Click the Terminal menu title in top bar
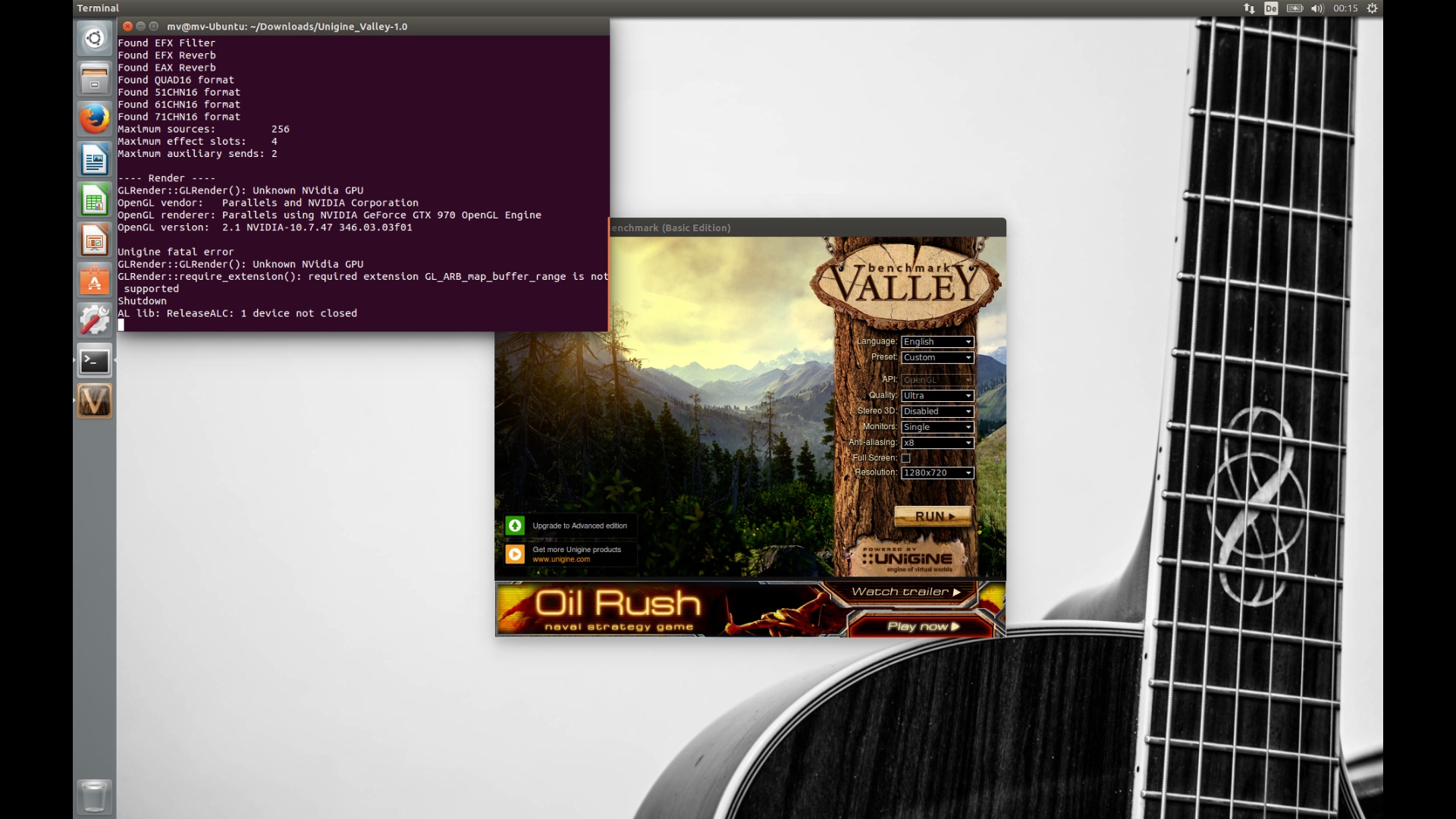Image resolution: width=1456 pixels, height=819 pixels. [98, 8]
